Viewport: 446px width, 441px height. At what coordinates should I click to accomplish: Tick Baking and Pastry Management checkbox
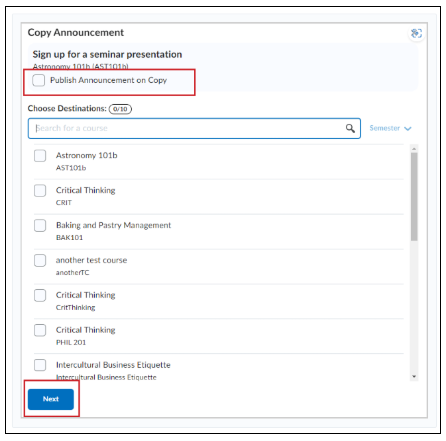point(40,225)
